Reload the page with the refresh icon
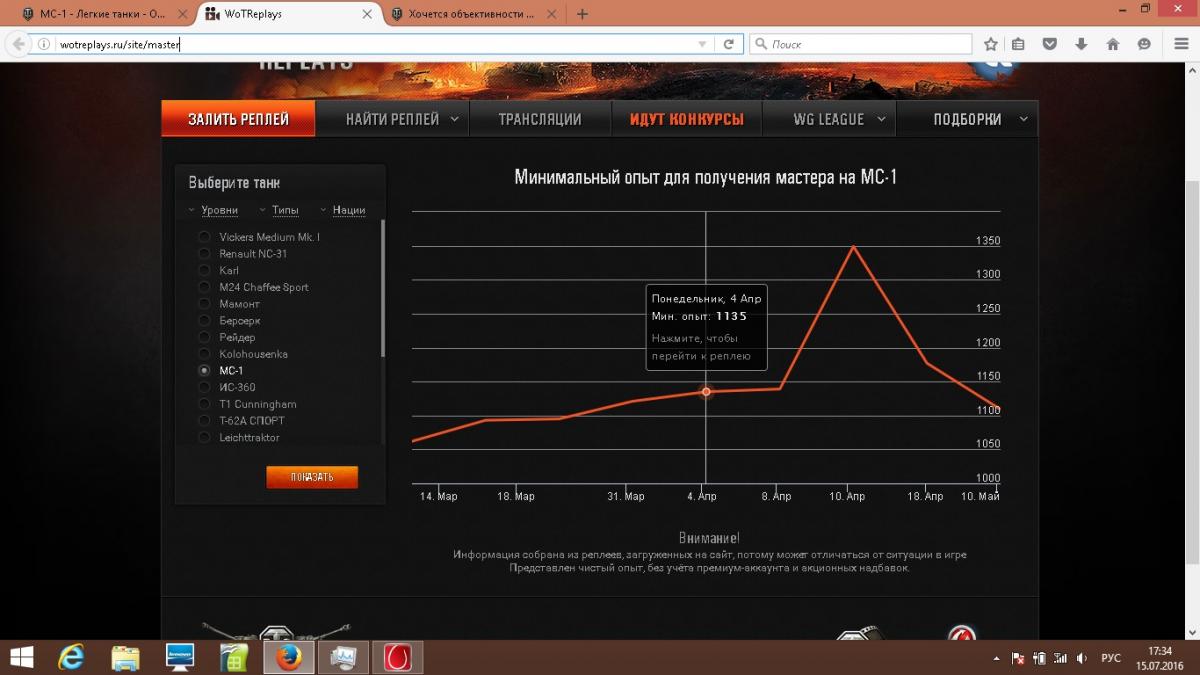 tap(729, 44)
